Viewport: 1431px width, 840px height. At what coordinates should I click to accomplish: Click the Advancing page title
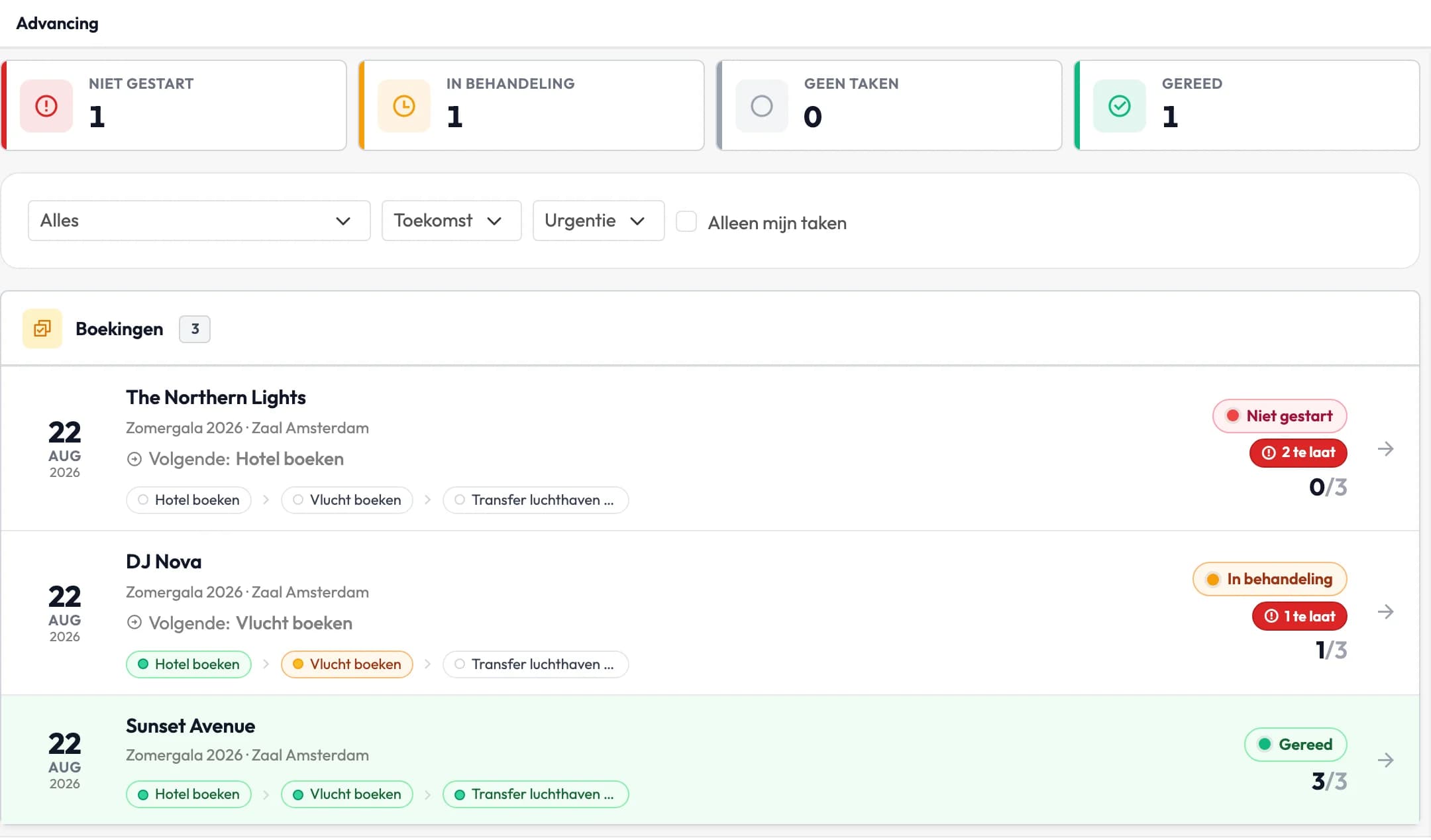[x=57, y=24]
